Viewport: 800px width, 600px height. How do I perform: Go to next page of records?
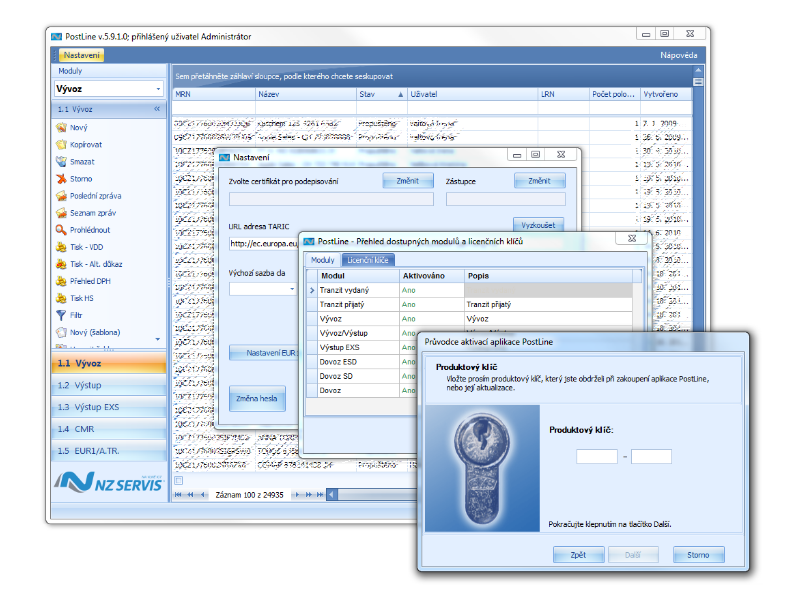(309, 494)
